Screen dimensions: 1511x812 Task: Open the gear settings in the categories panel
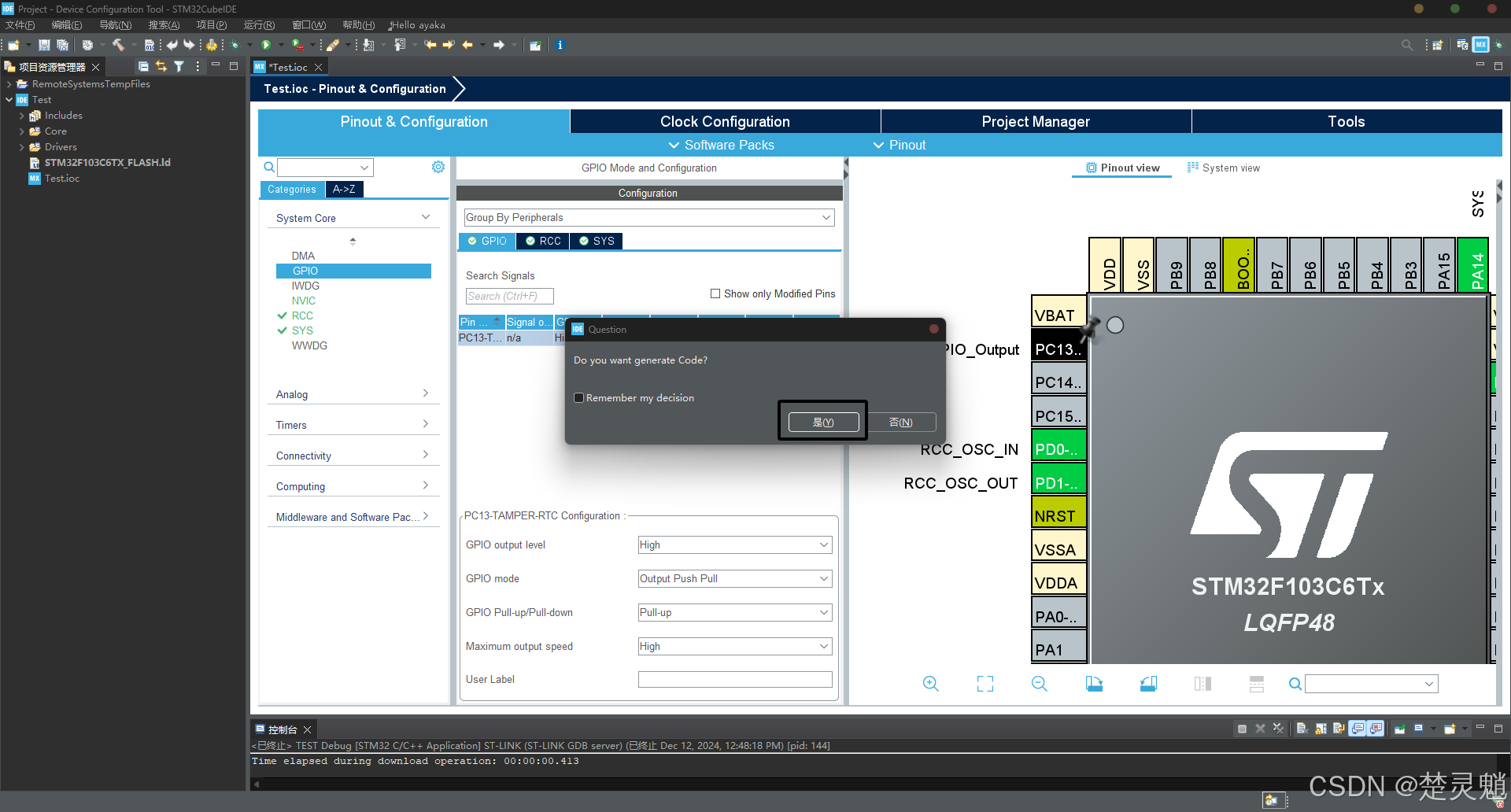tap(438, 167)
